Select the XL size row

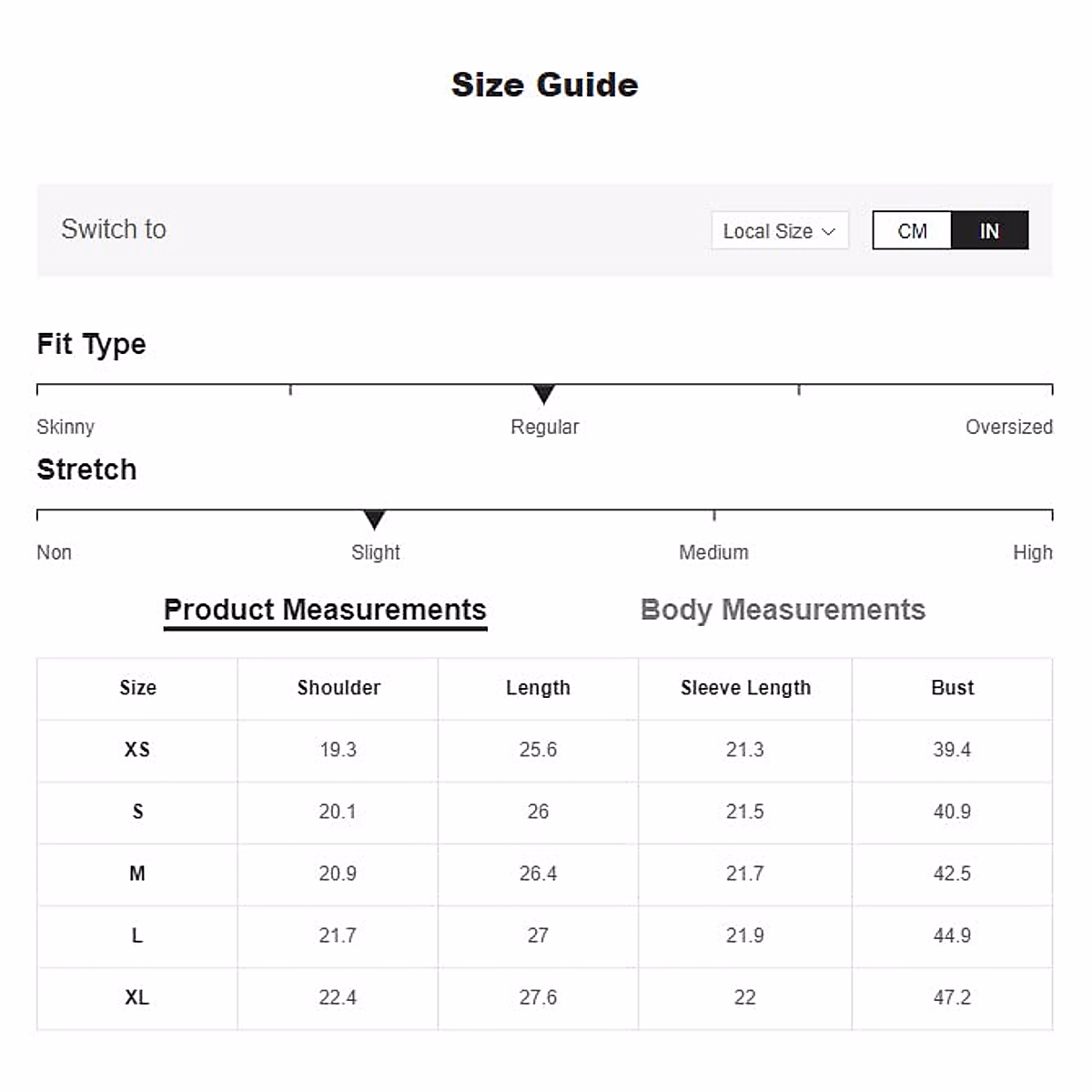pos(137,997)
